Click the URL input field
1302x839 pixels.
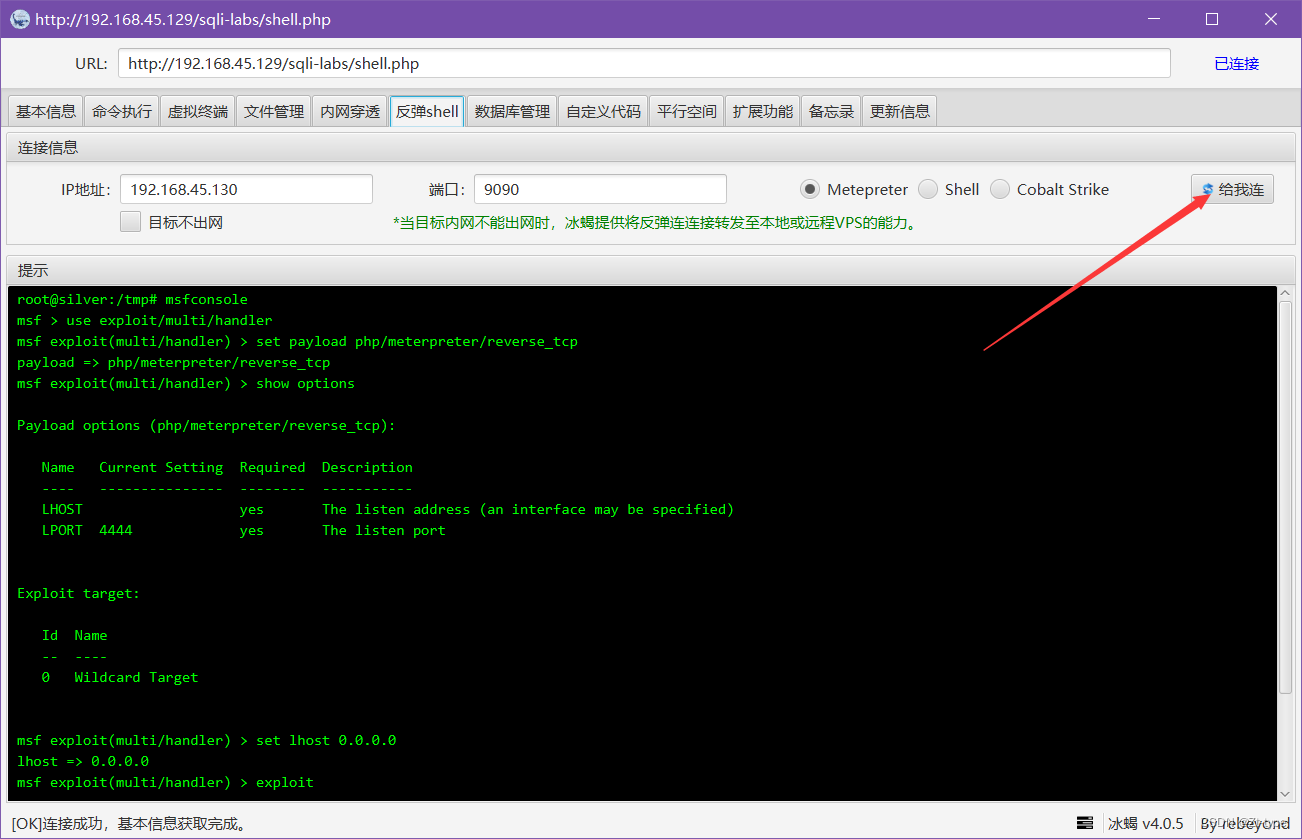coord(644,63)
